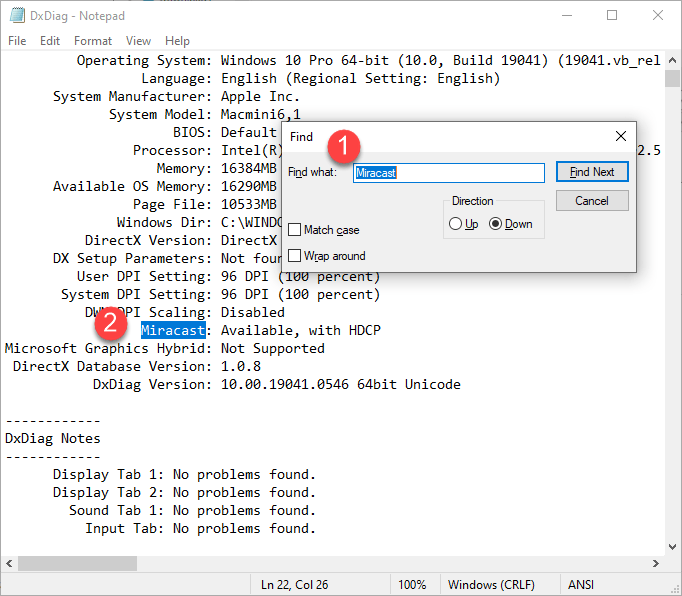Close the Find dialog with X

pos(621,137)
